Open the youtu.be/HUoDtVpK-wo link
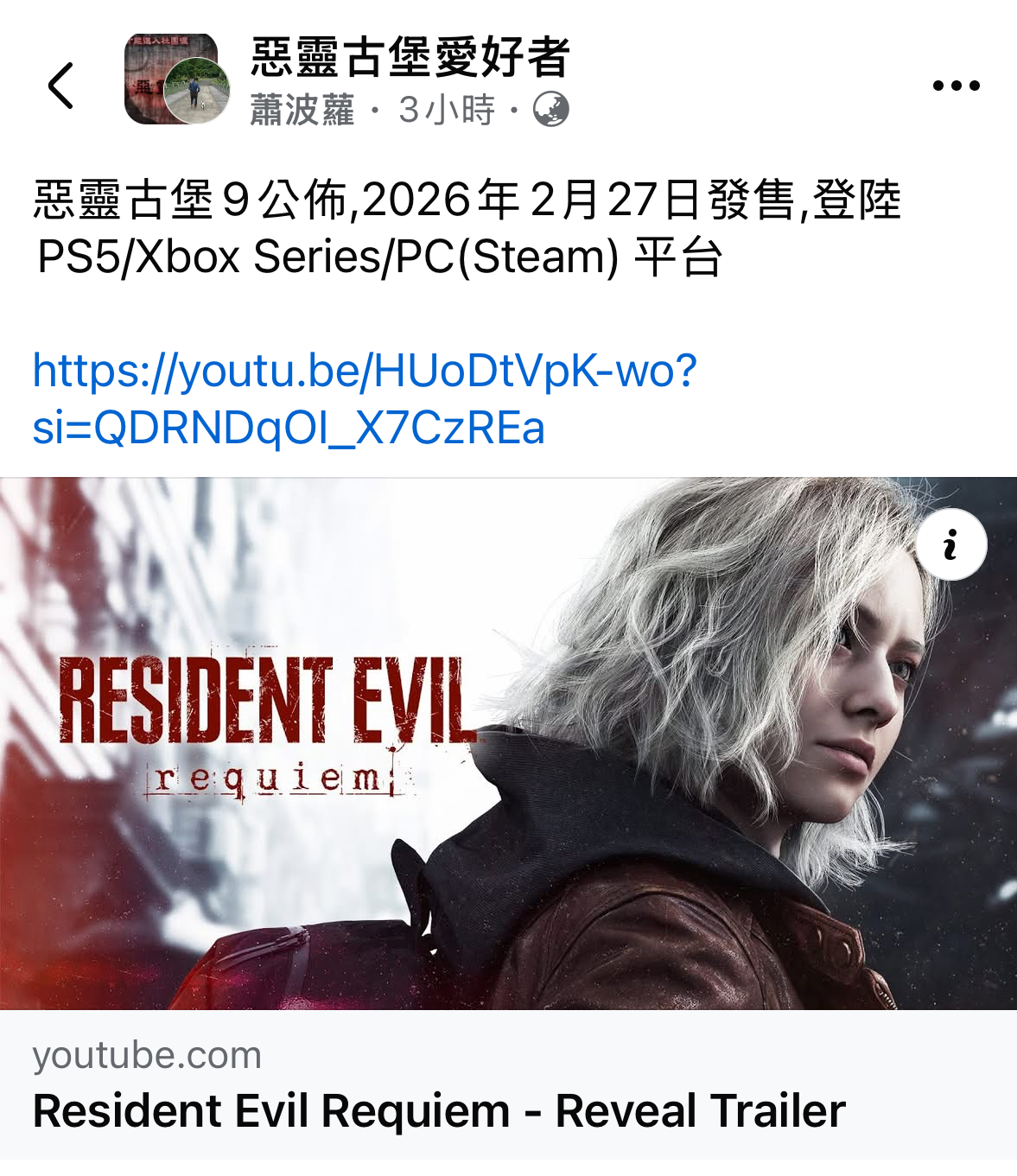The width and height of the screenshot is (1017, 1176). (x=365, y=371)
